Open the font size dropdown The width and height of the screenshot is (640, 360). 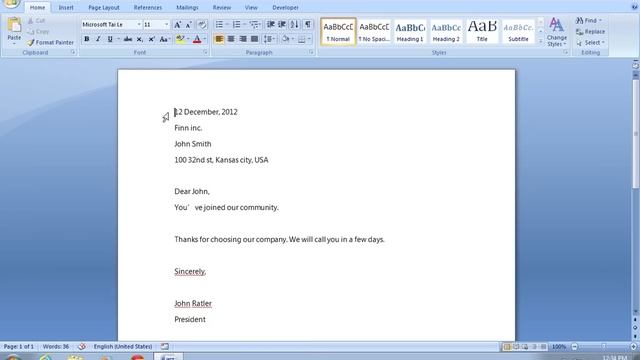pos(166,25)
